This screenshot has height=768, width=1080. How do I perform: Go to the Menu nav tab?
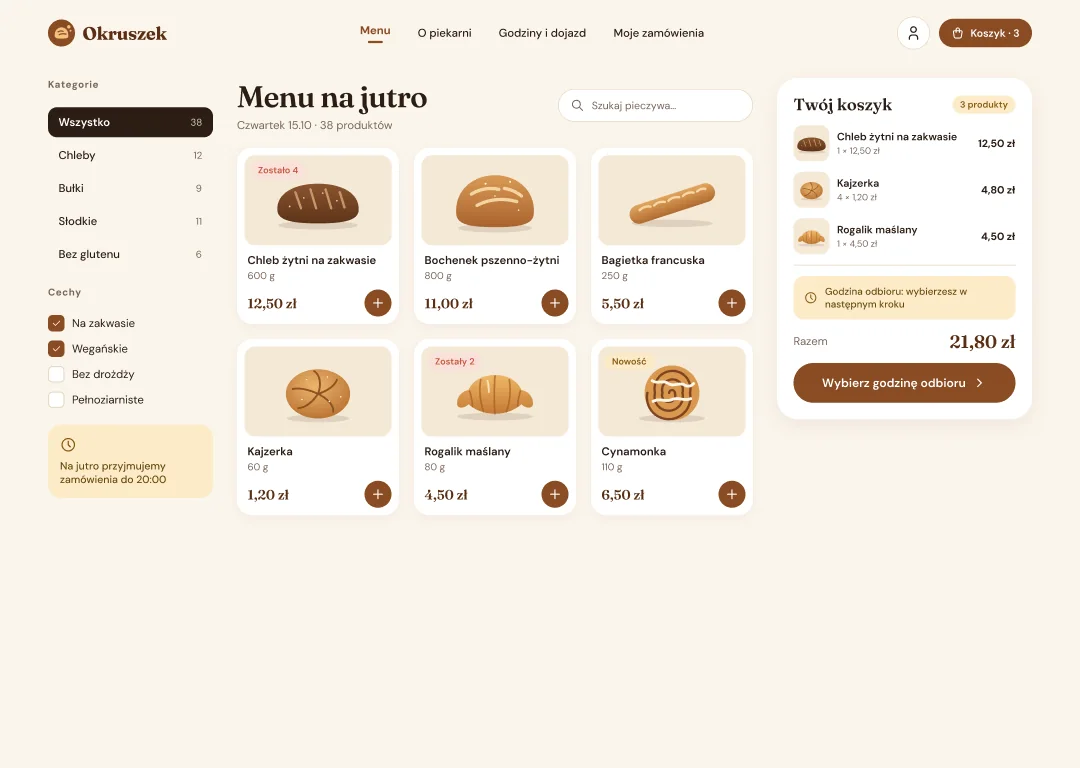pos(375,31)
